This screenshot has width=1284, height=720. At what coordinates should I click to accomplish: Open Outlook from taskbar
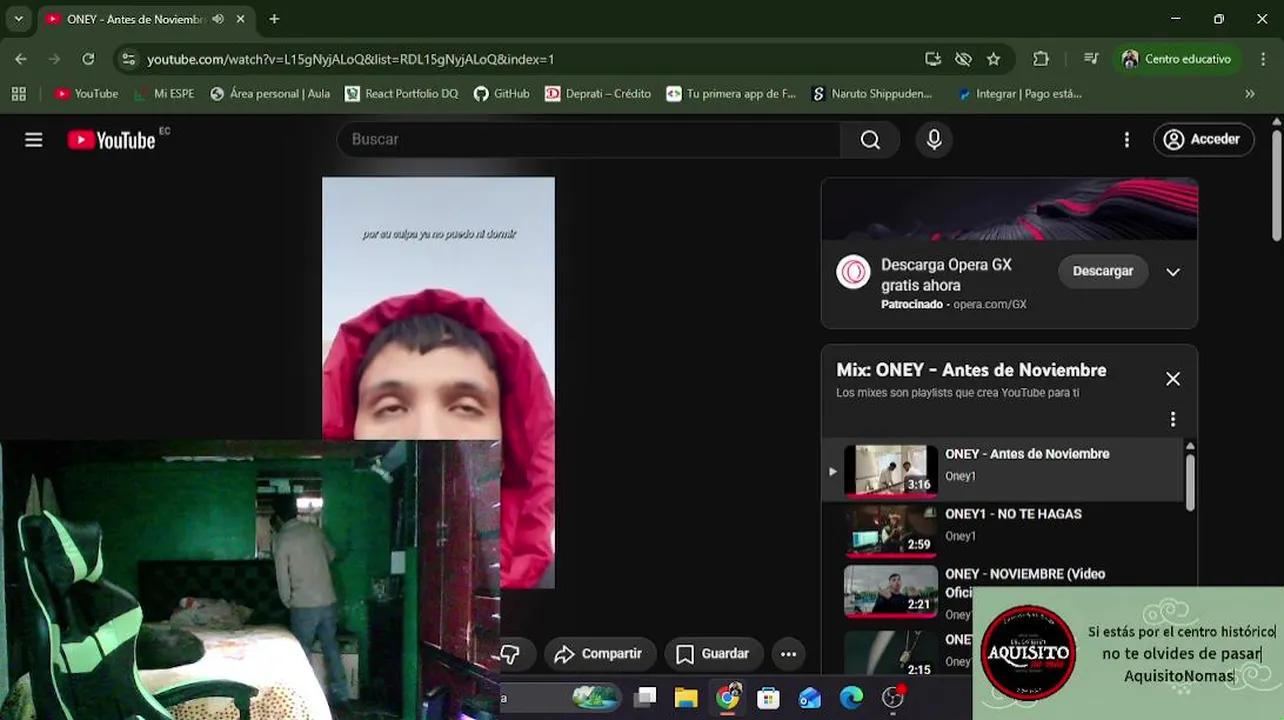coord(809,697)
